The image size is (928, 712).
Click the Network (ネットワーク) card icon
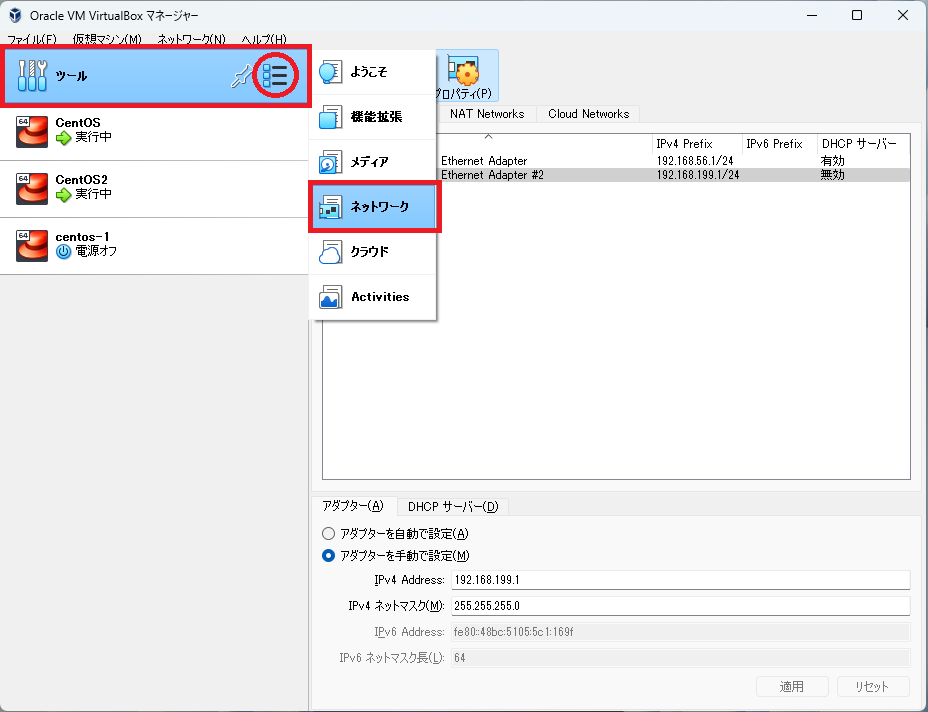point(330,207)
